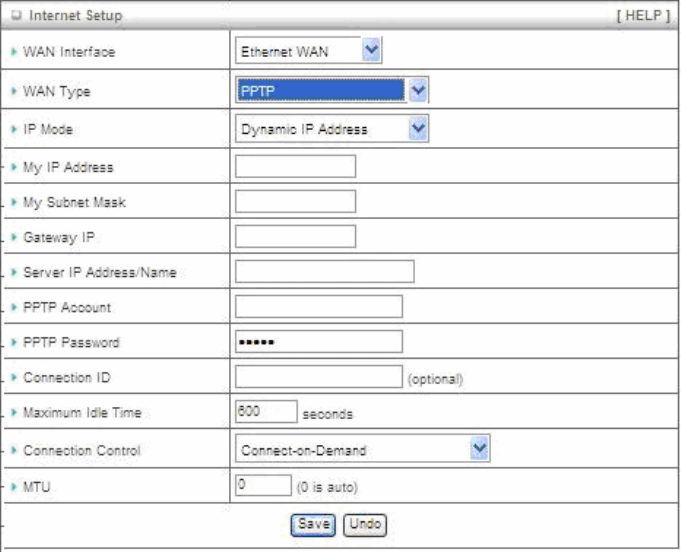
Task: Click the arrow beside MTU label
Action: [x=14, y=487]
